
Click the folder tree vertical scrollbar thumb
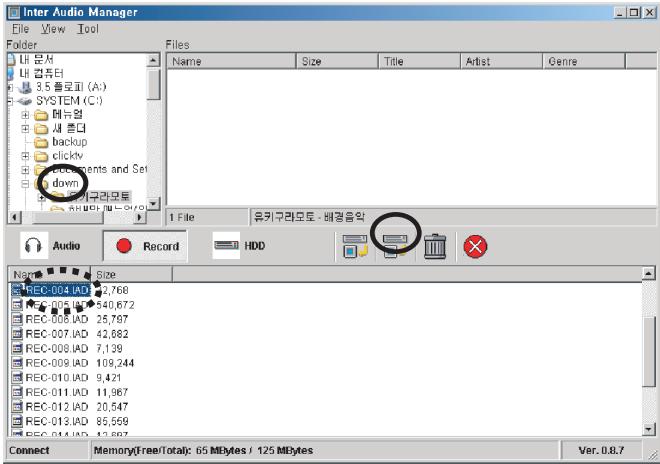click(154, 85)
